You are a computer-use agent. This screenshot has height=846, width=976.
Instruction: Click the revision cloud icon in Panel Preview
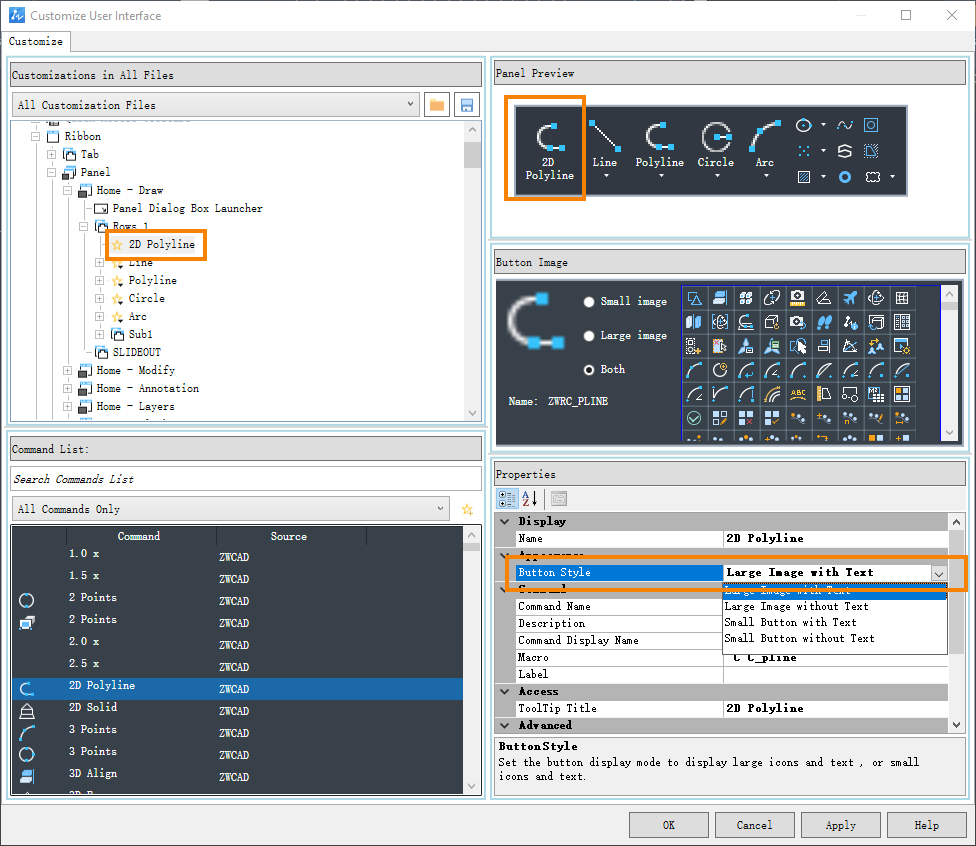point(873,177)
